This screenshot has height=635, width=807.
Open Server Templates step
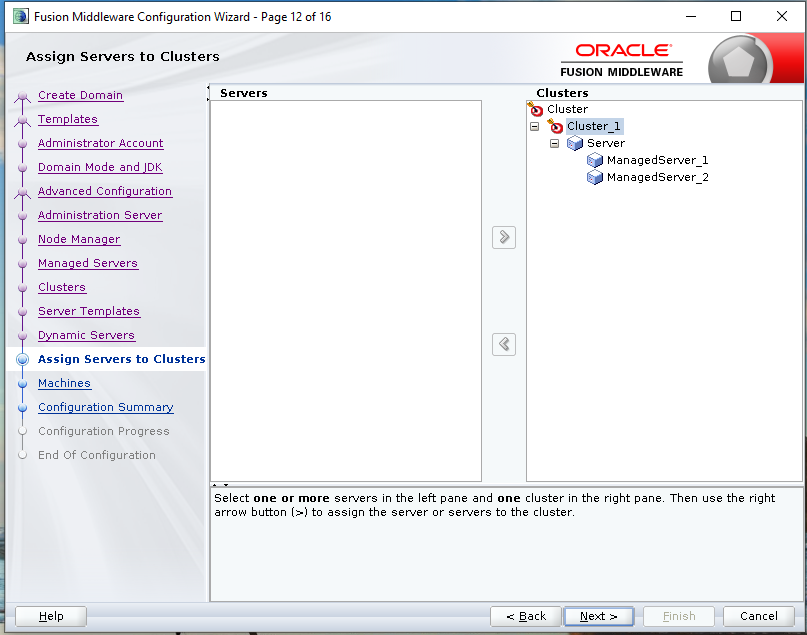(x=89, y=311)
